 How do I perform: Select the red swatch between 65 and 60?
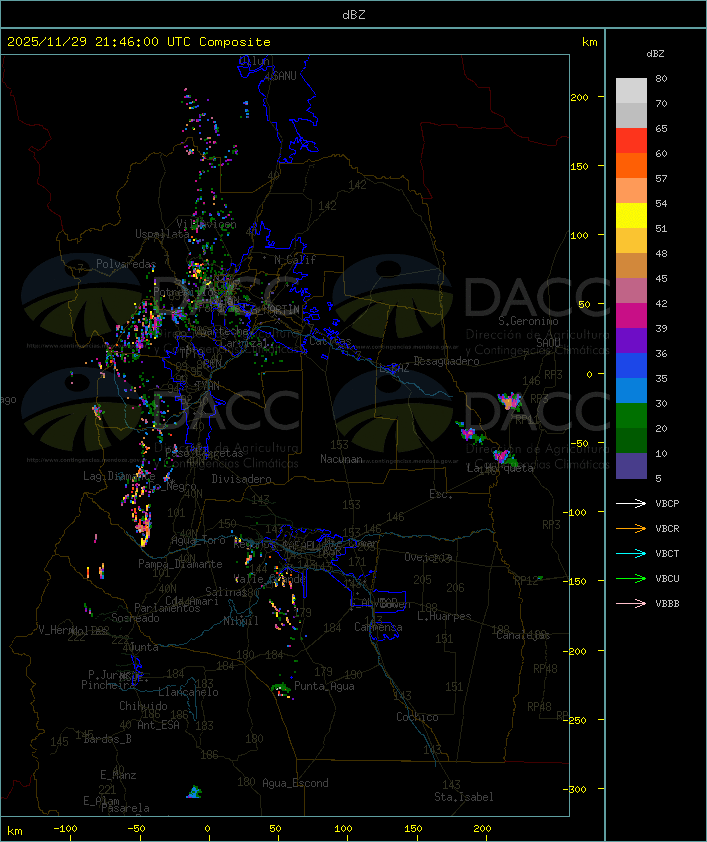pyautogui.click(x=631, y=141)
